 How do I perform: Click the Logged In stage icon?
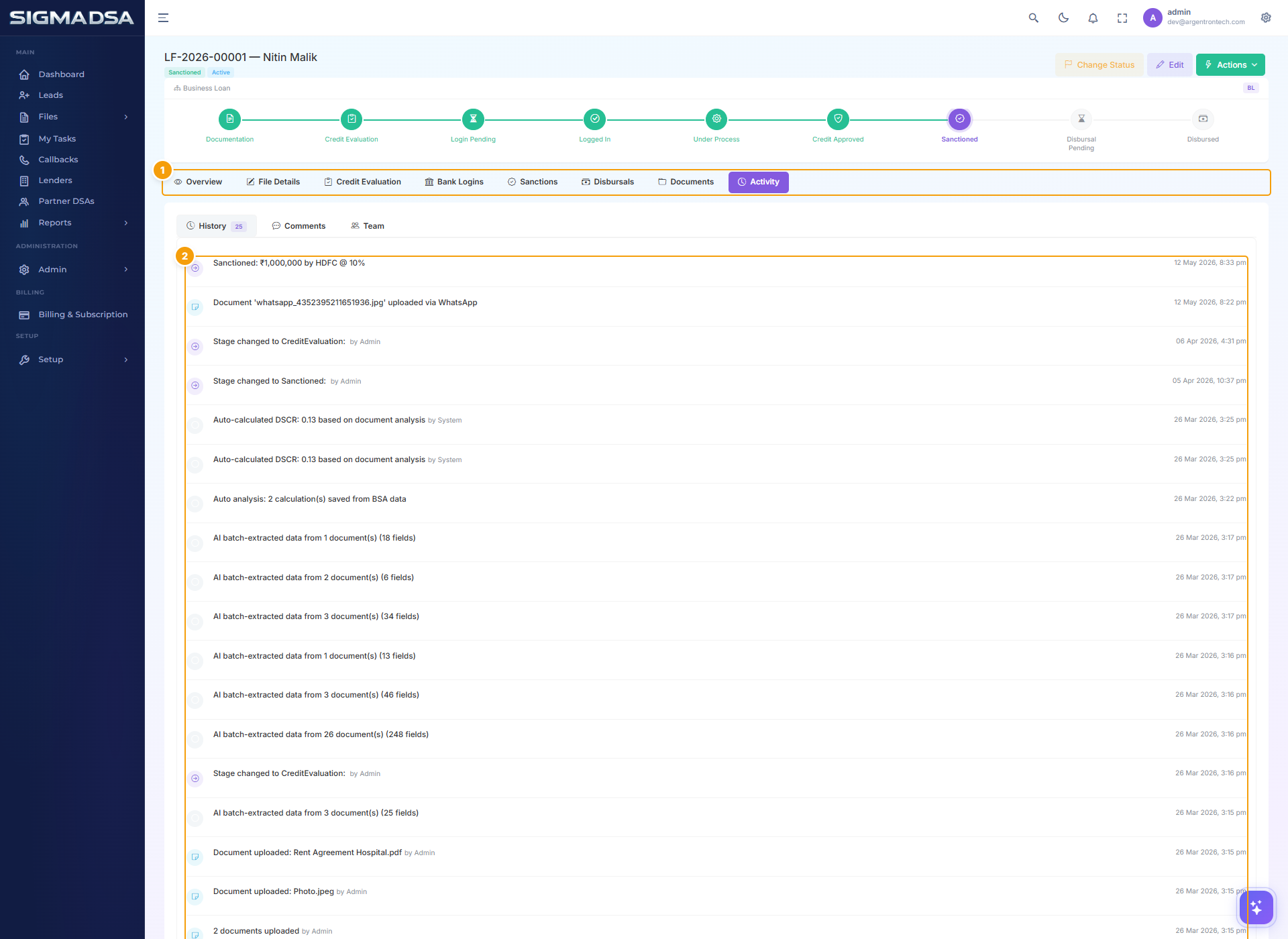click(595, 119)
